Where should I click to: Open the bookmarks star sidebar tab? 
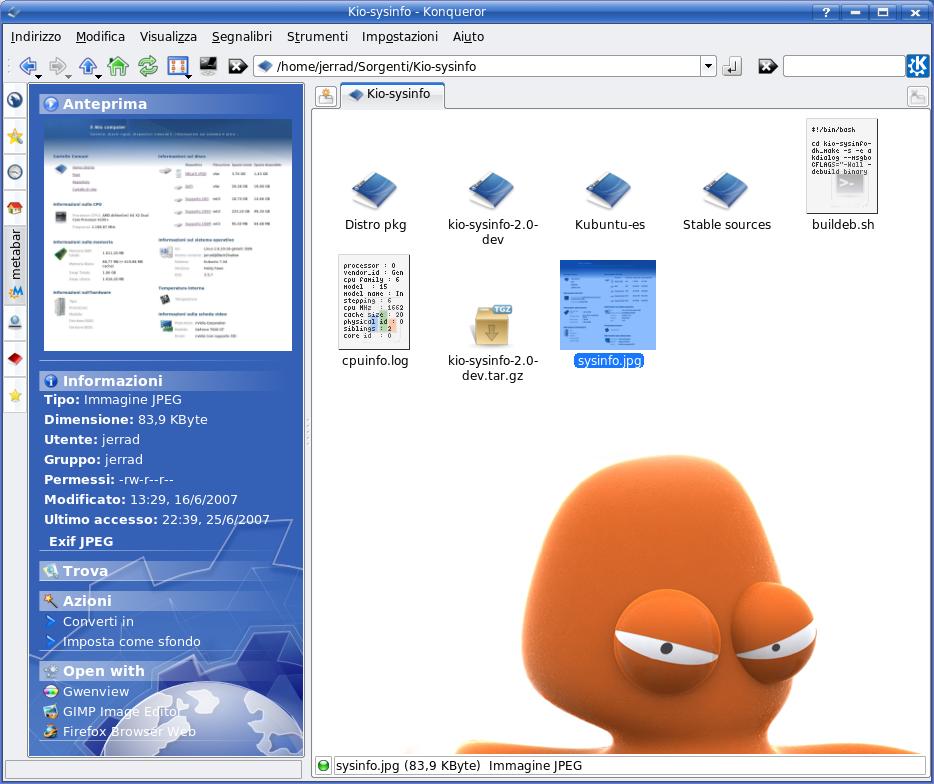pos(15,136)
